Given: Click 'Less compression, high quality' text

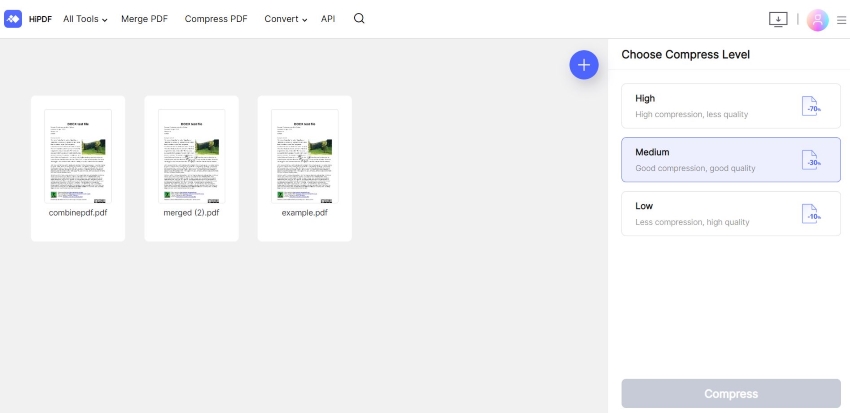Looking at the screenshot, I should pyautogui.click(x=692, y=222).
